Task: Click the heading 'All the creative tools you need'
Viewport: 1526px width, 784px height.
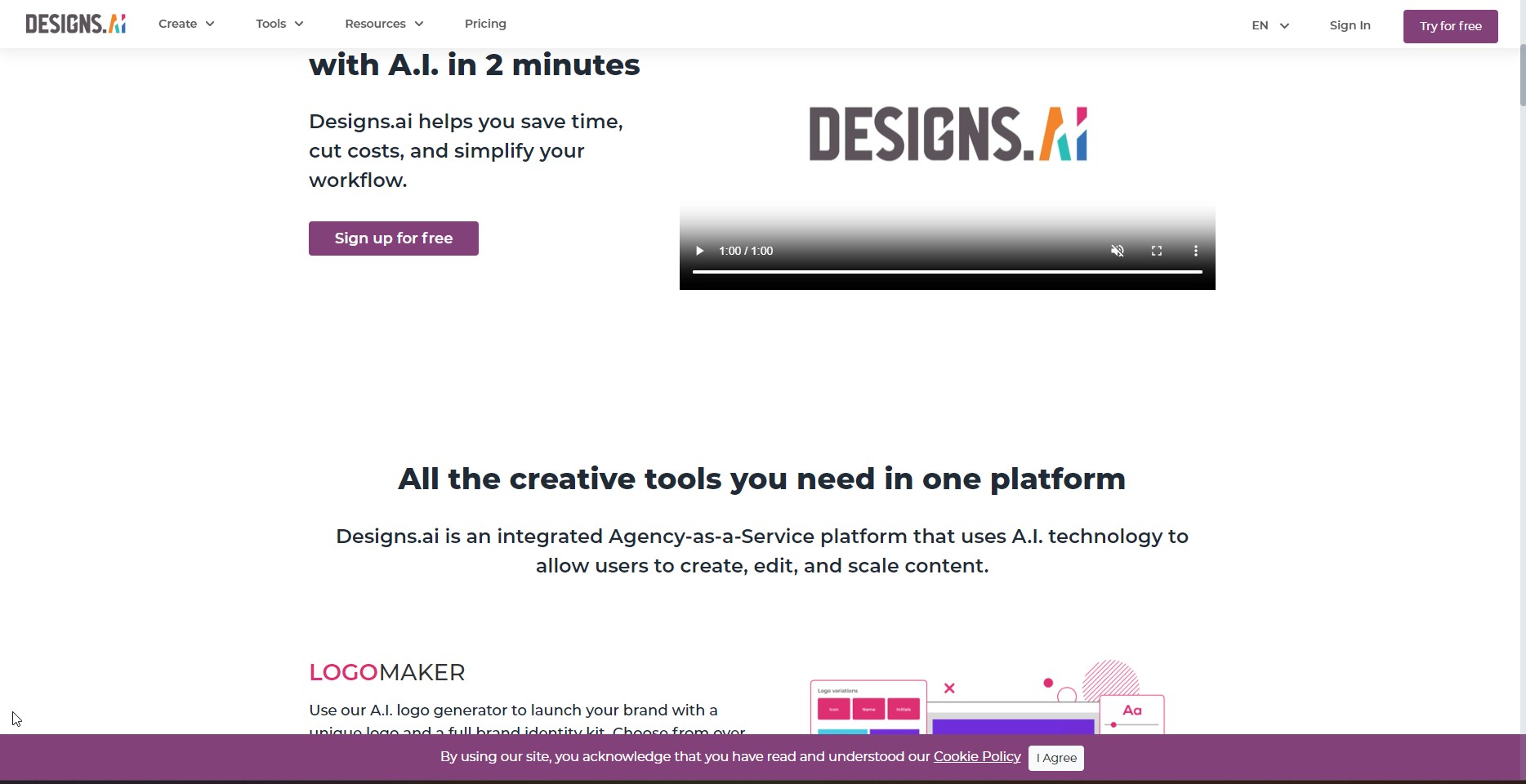Action: 762,479
